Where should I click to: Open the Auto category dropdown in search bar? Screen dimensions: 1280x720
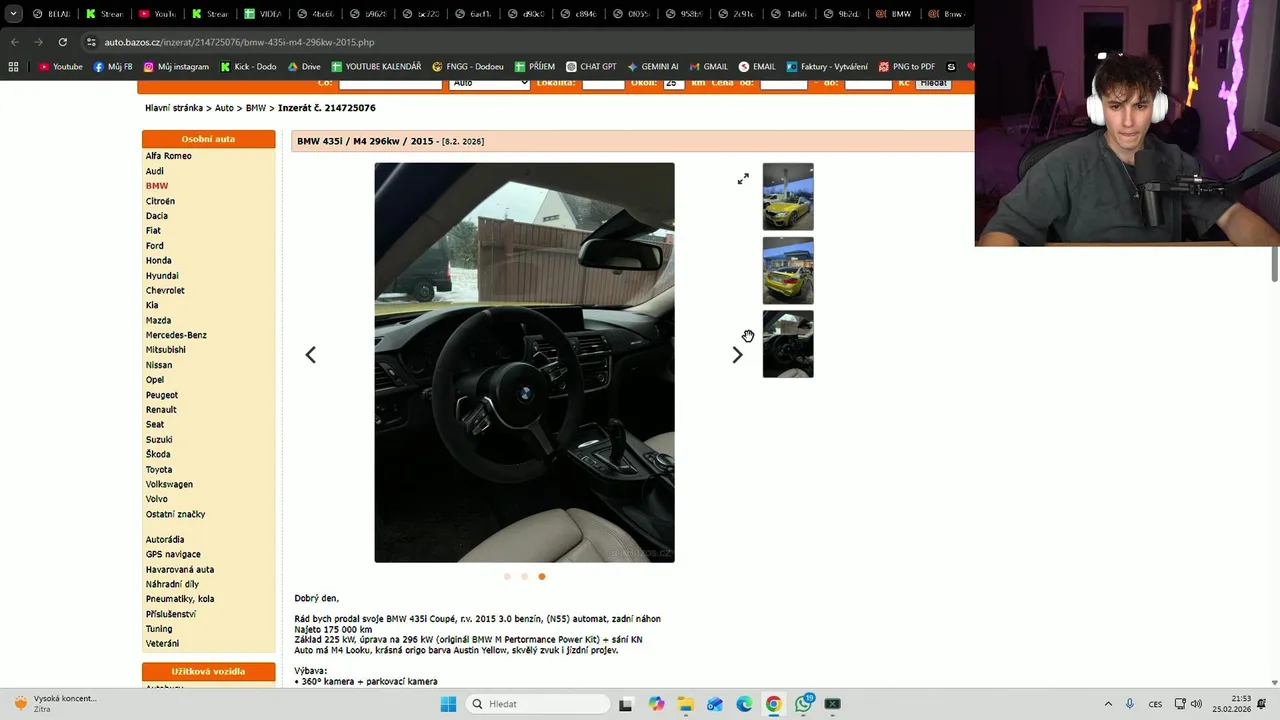click(489, 83)
